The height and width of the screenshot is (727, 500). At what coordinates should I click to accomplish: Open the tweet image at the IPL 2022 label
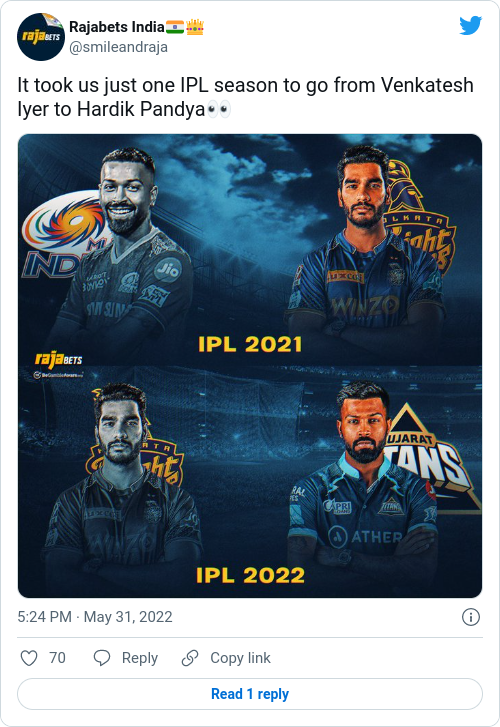pyautogui.click(x=250, y=576)
